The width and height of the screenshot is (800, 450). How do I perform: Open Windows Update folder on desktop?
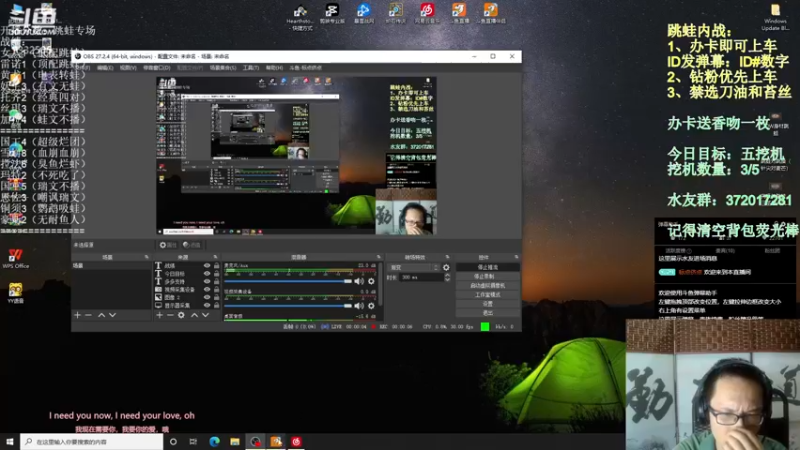[775, 17]
